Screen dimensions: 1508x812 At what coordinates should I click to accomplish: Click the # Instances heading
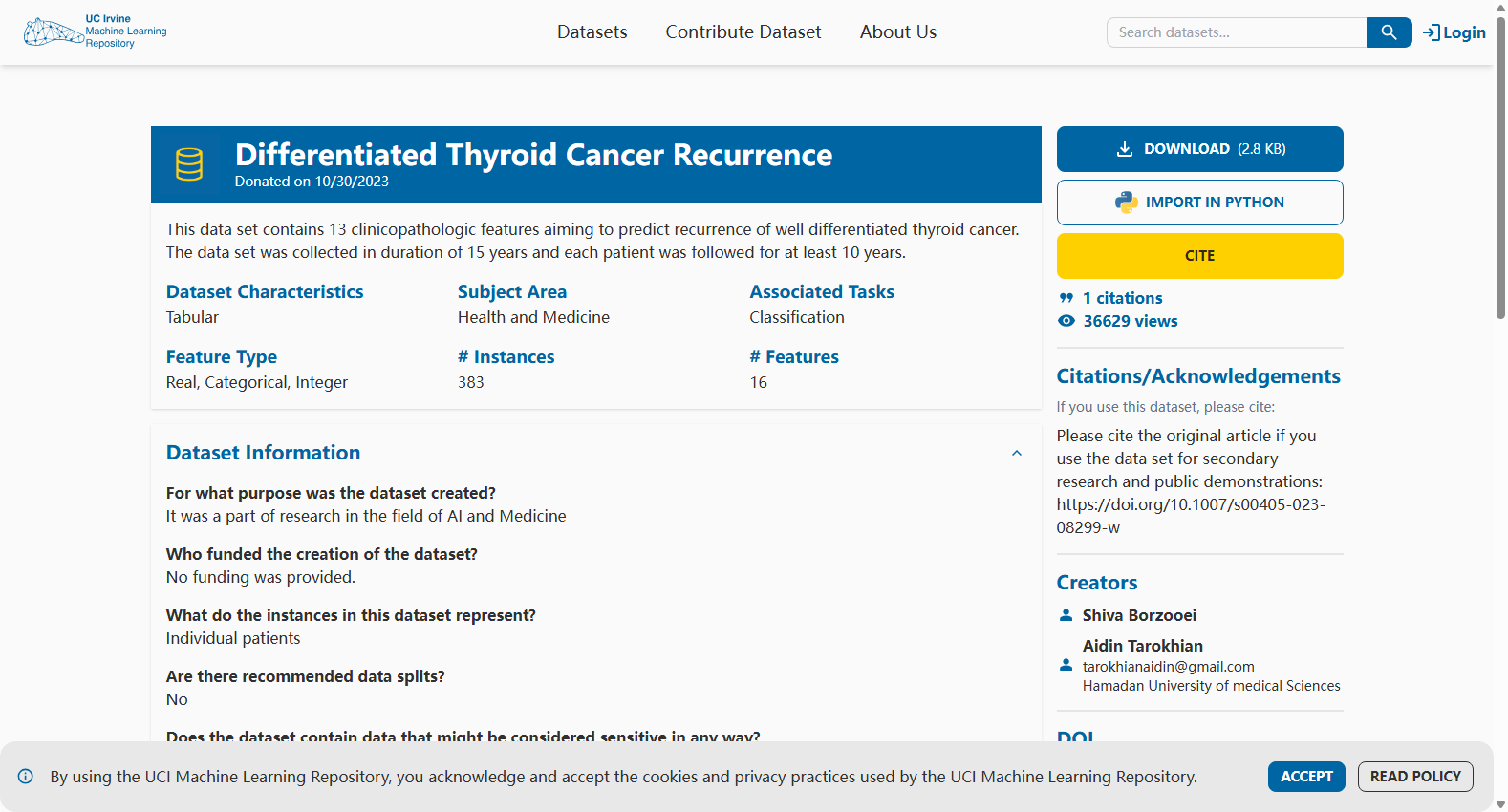506,357
